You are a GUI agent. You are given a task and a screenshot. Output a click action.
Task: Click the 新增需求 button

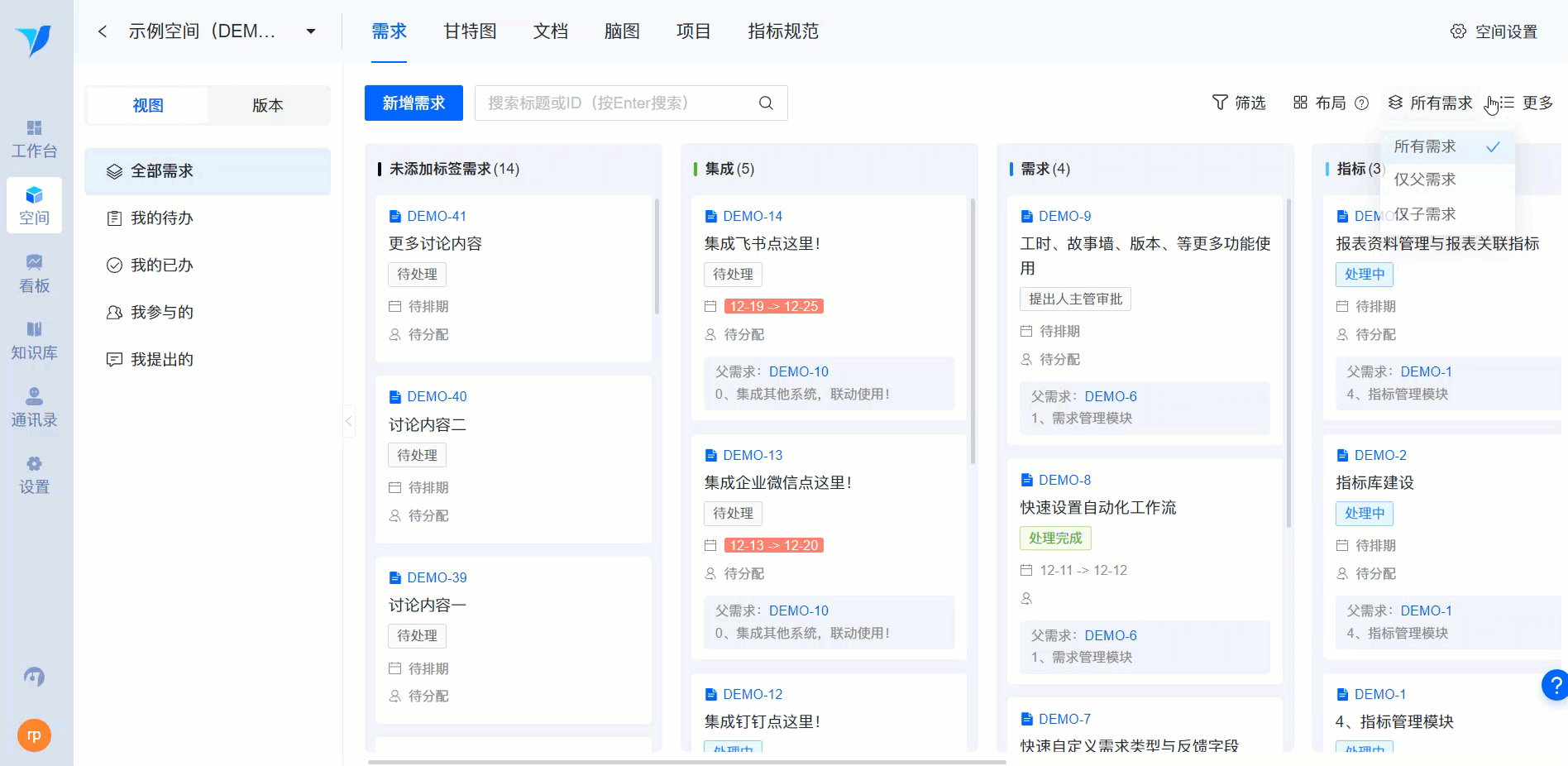coord(414,103)
